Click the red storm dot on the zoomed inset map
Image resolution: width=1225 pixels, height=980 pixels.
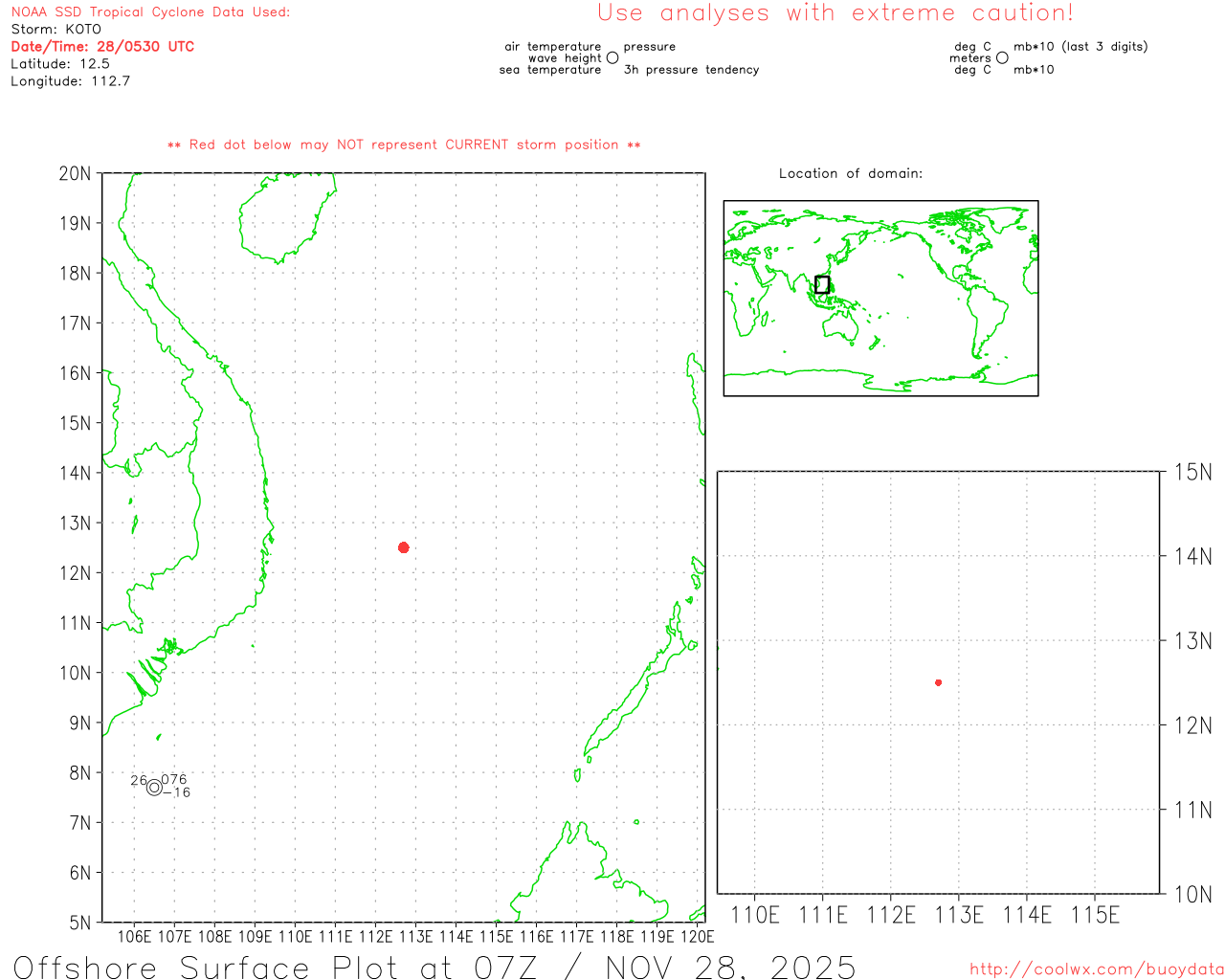(x=938, y=682)
